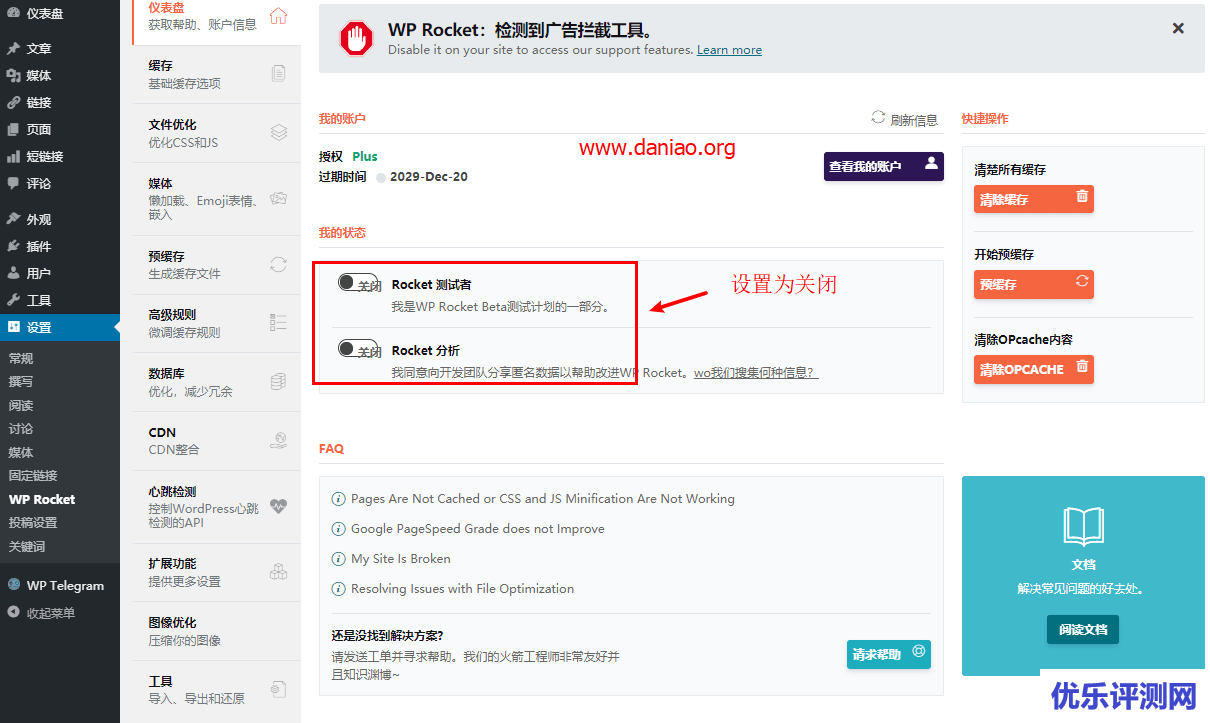Viewport: 1210px width, 723px height.
Task: Click the WP Telegram icon in sidebar
Action: [13, 585]
